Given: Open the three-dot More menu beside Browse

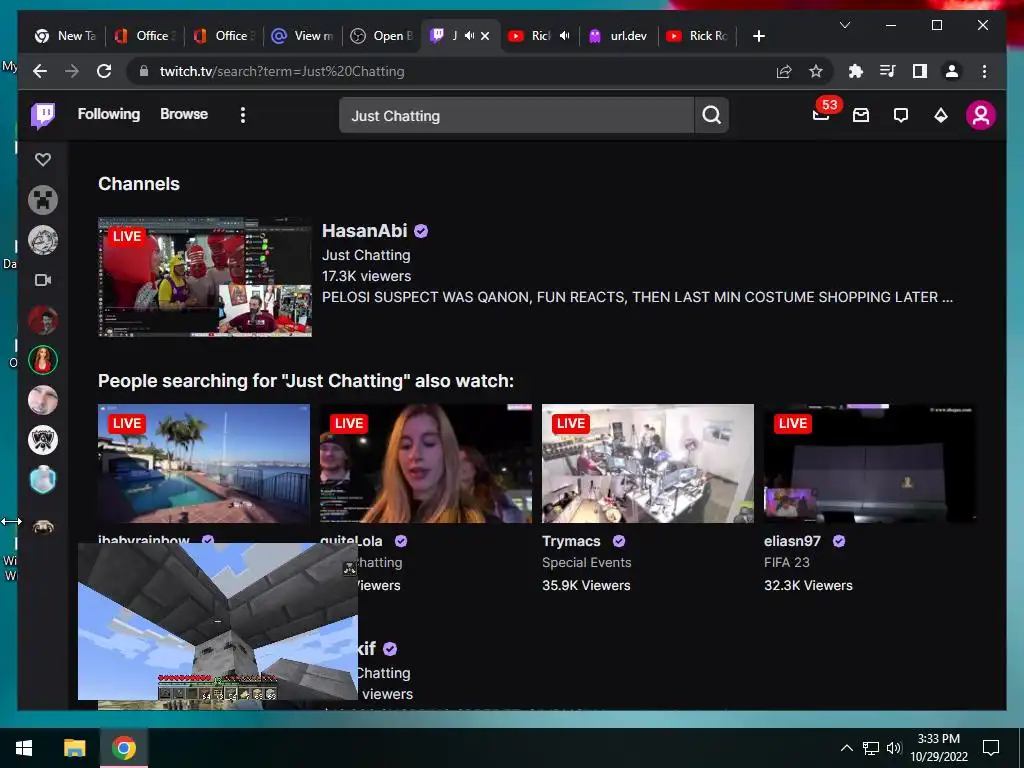Looking at the screenshot, I should [x=243, y=115].
